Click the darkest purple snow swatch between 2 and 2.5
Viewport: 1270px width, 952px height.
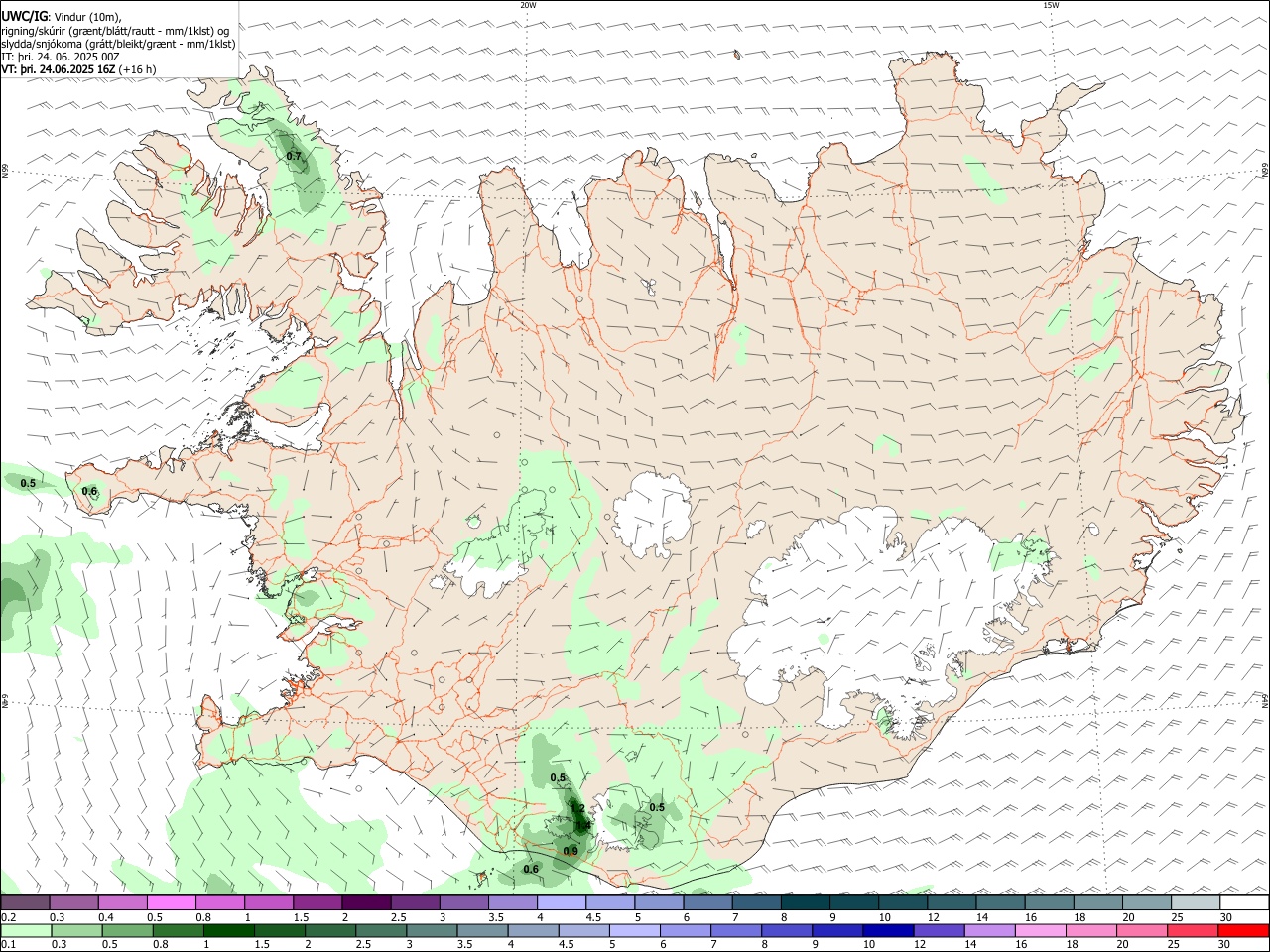[367, 903]
